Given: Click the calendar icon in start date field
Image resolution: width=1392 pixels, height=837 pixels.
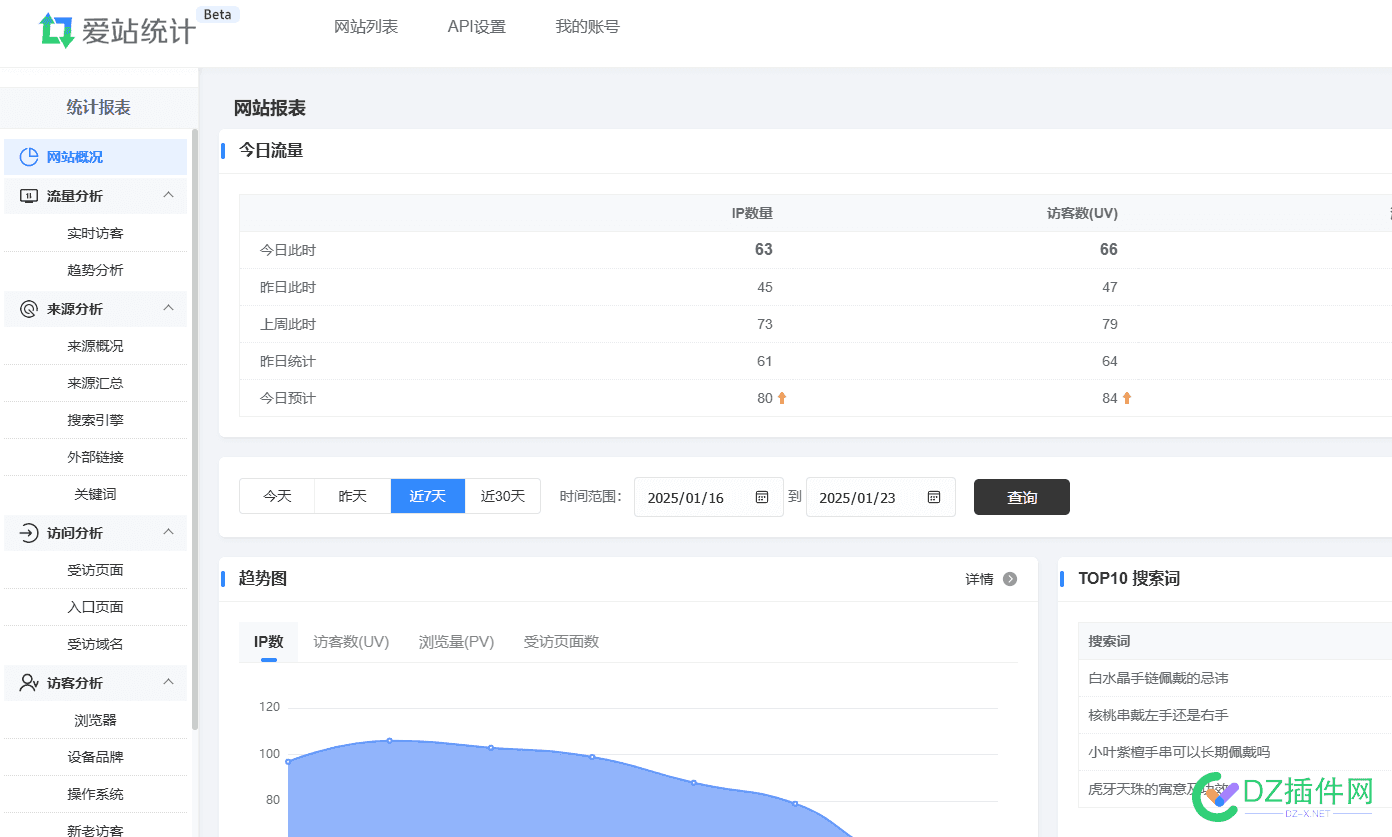Looking at the screenshot, I should pyautogui.click(x=762, y=497).
